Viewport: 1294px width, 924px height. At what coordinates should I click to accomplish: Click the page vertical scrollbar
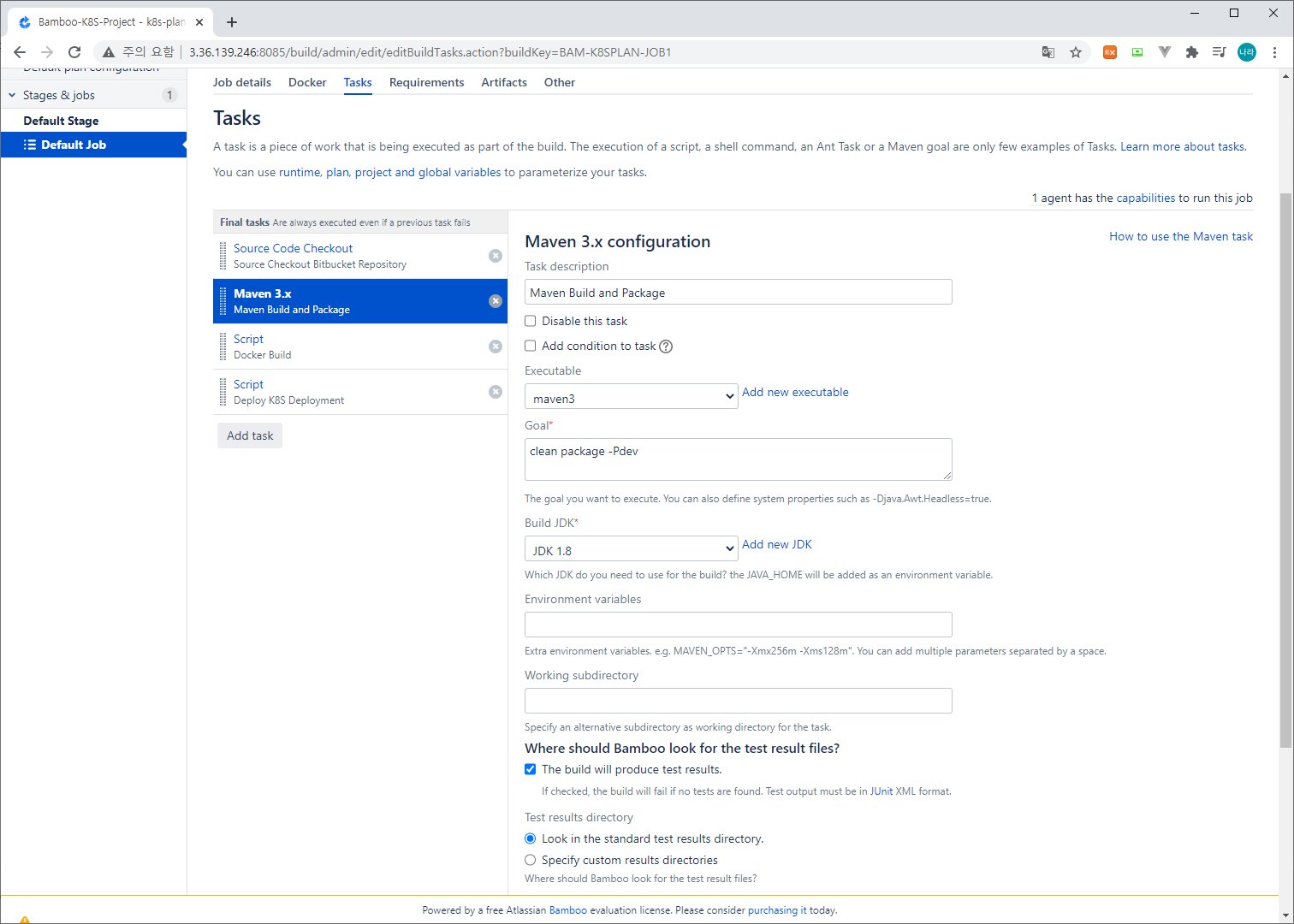[1286, 469]
